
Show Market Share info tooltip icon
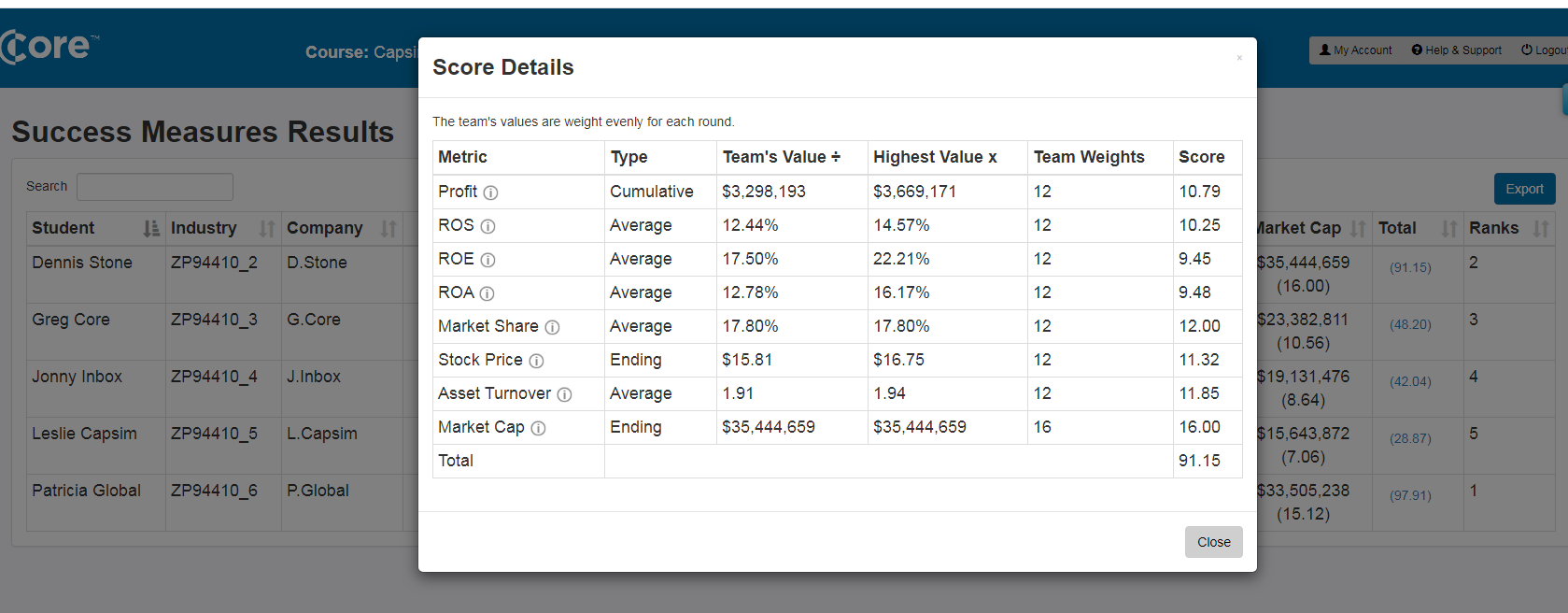tap(552, 327)
